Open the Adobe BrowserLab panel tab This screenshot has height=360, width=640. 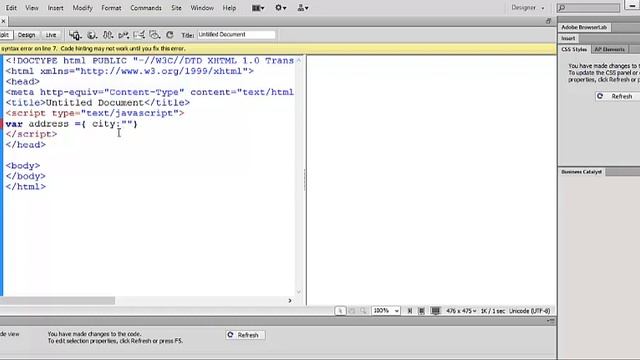coord(584,27)
